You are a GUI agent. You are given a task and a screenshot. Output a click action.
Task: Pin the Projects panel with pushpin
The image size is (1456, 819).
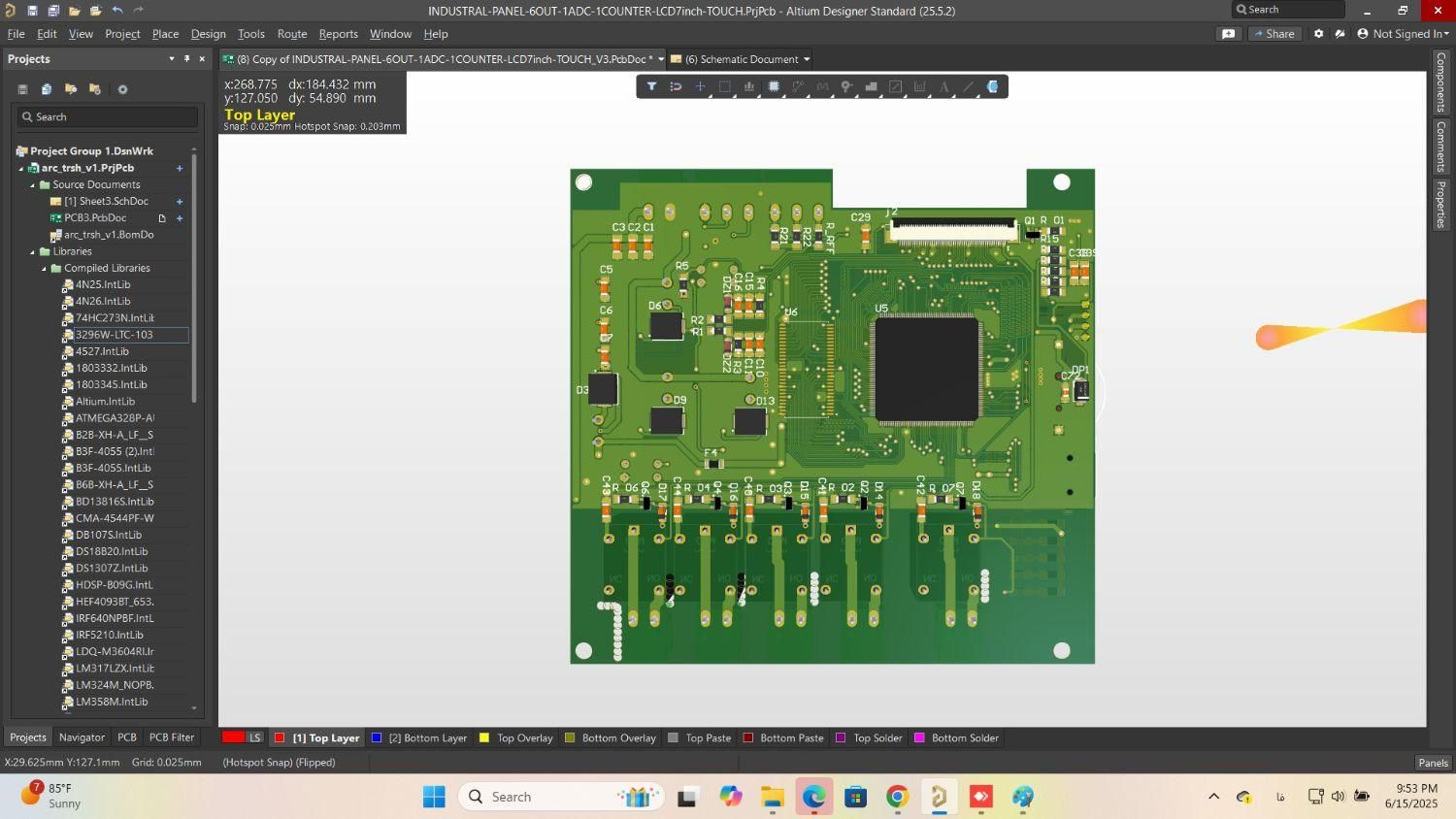[x=186, y=59]
